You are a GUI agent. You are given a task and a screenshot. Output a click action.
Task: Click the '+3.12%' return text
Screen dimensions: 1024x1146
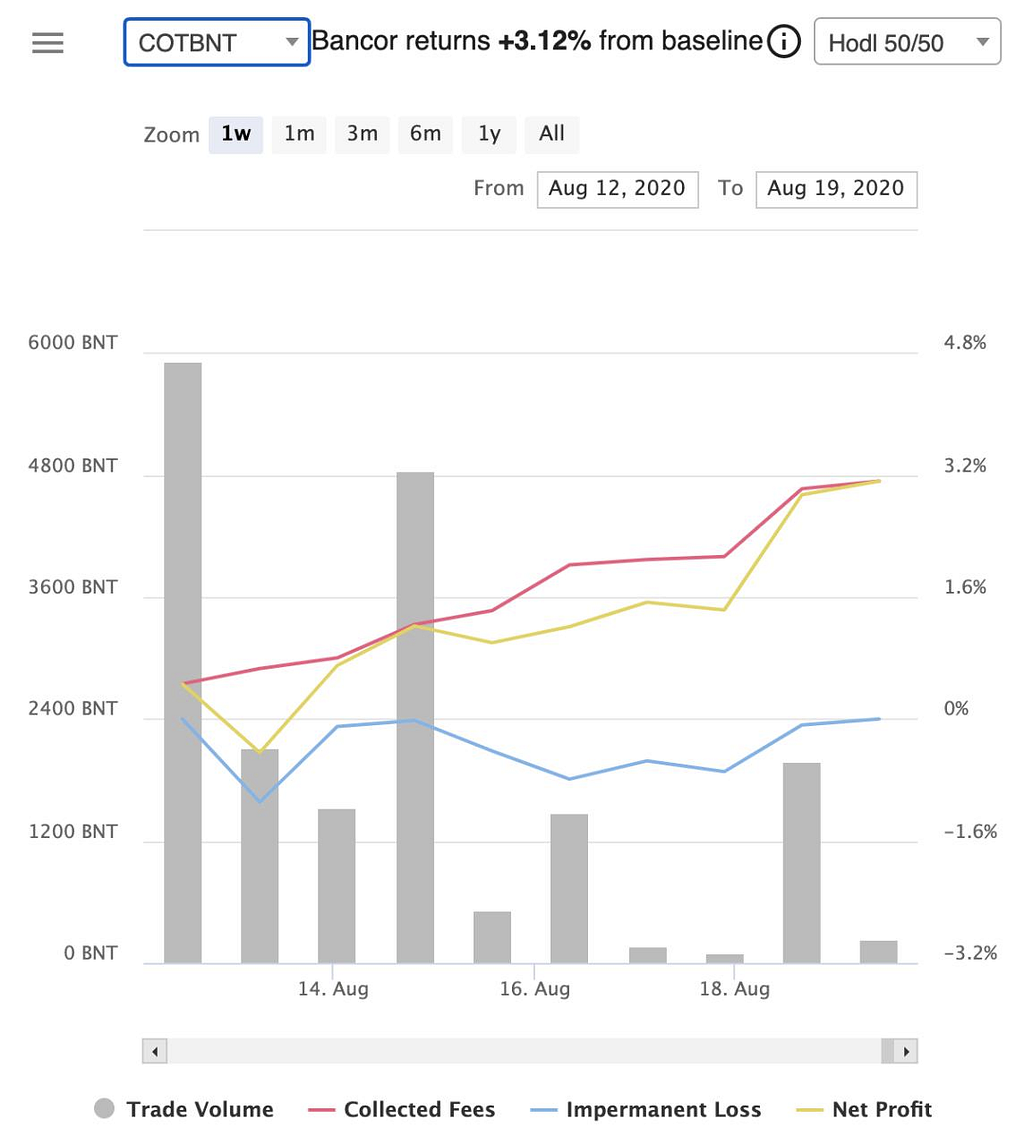pos(545,41)
